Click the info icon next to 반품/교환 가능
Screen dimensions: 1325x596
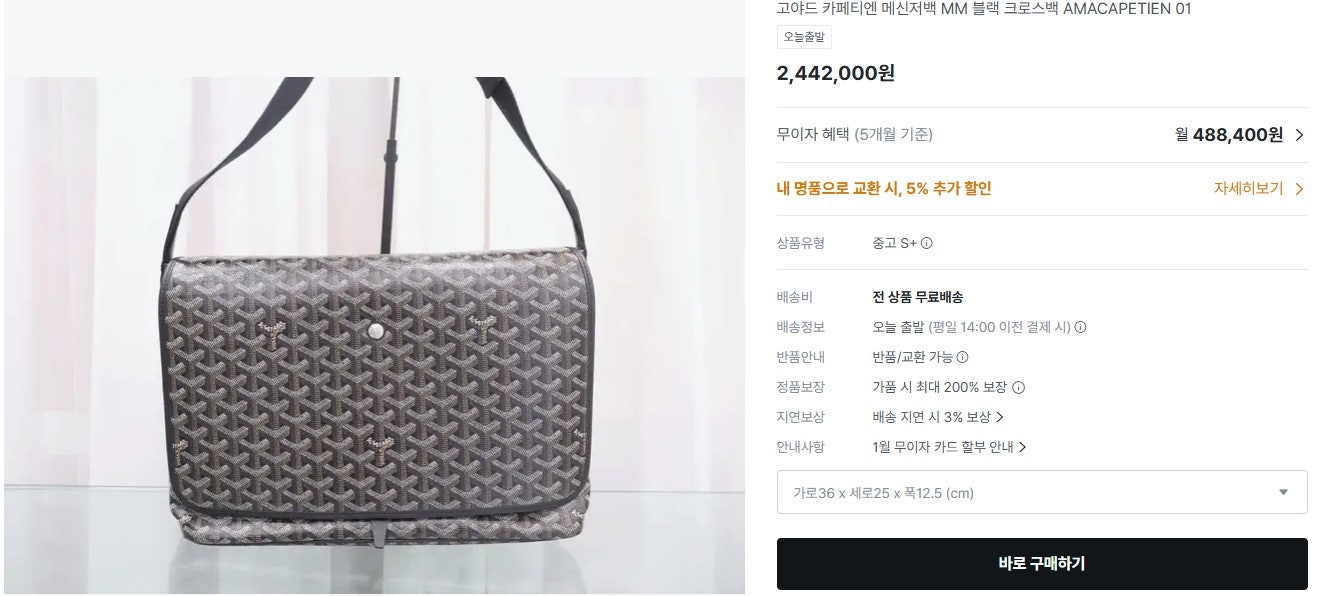coord(962,357)
